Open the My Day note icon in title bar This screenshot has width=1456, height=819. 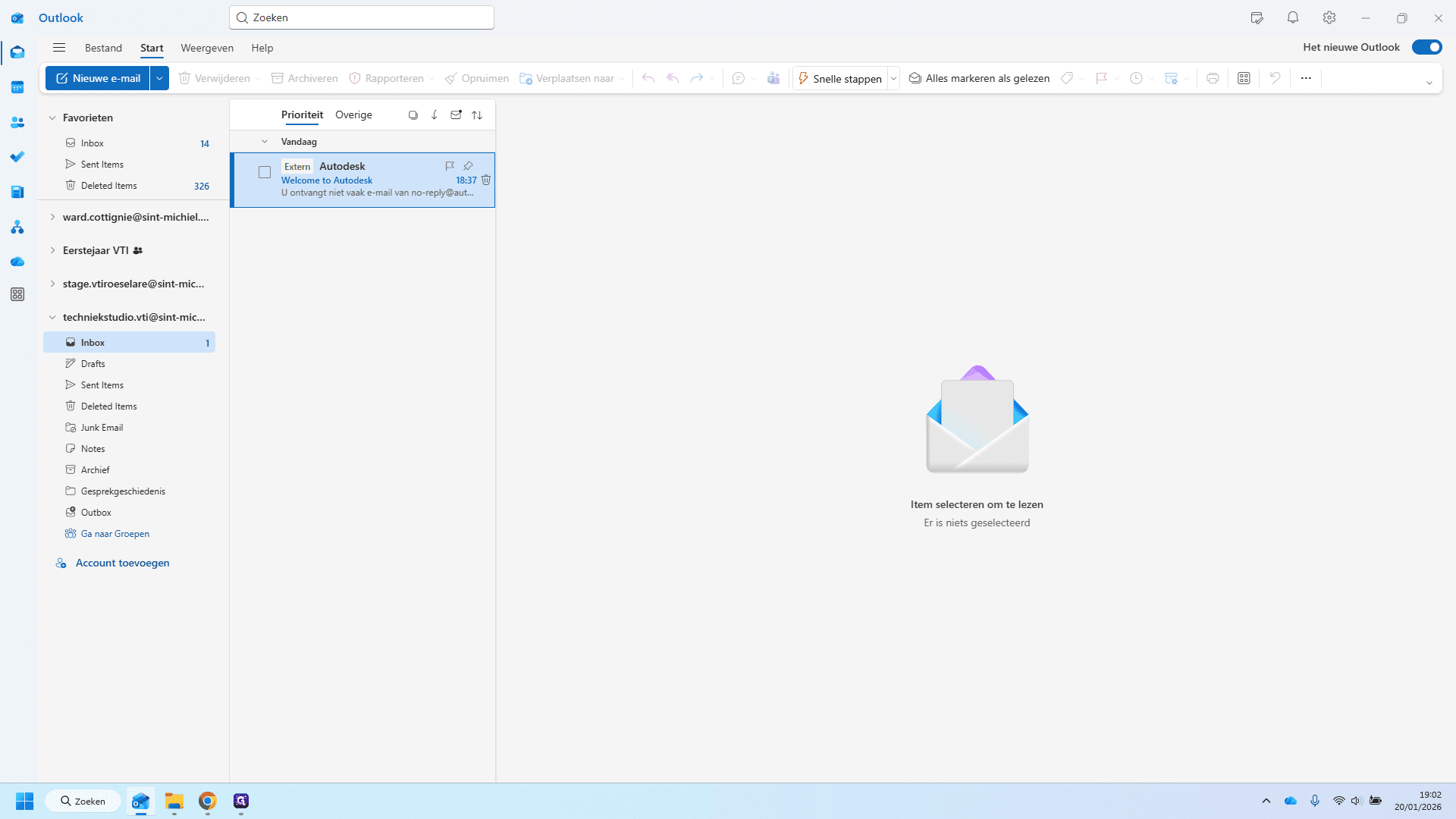point(1257,17)
